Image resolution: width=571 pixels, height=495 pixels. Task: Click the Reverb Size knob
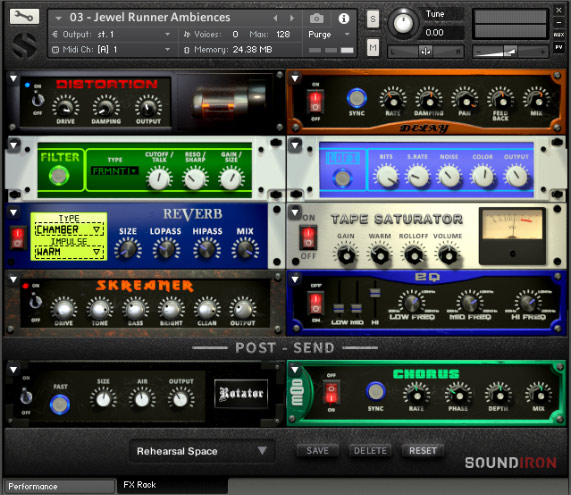point(127,249)
